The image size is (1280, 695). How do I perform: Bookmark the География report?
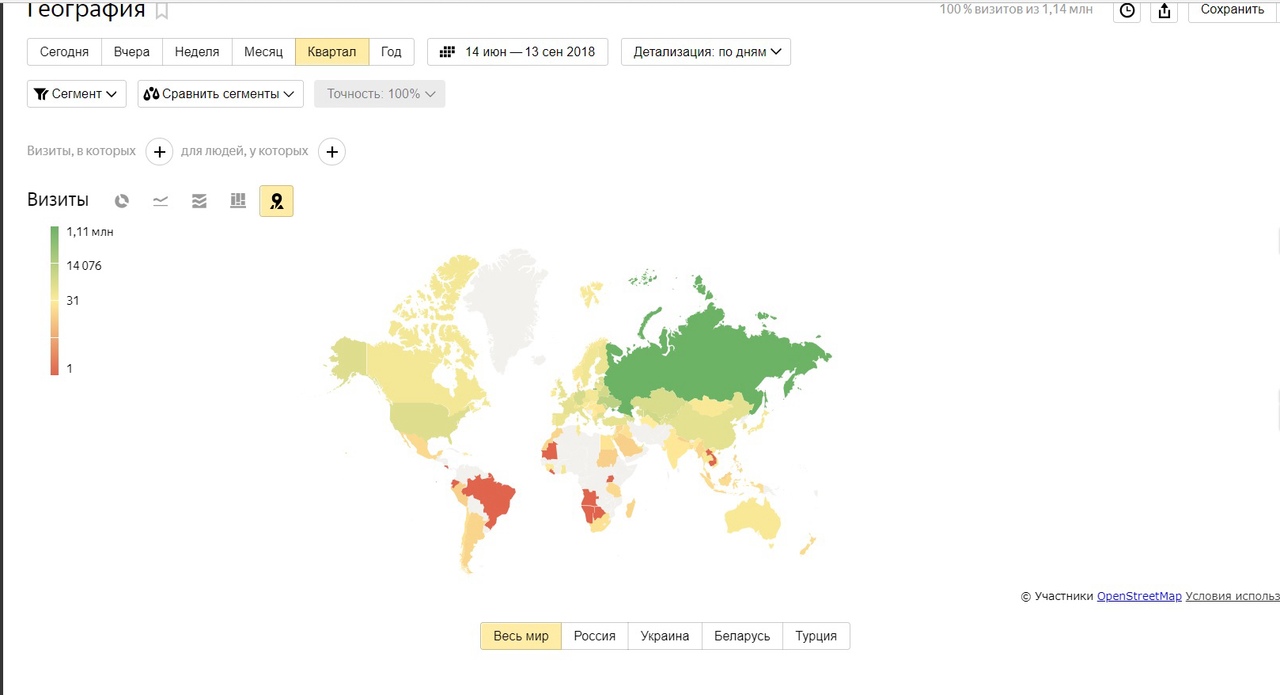[162, 11]
